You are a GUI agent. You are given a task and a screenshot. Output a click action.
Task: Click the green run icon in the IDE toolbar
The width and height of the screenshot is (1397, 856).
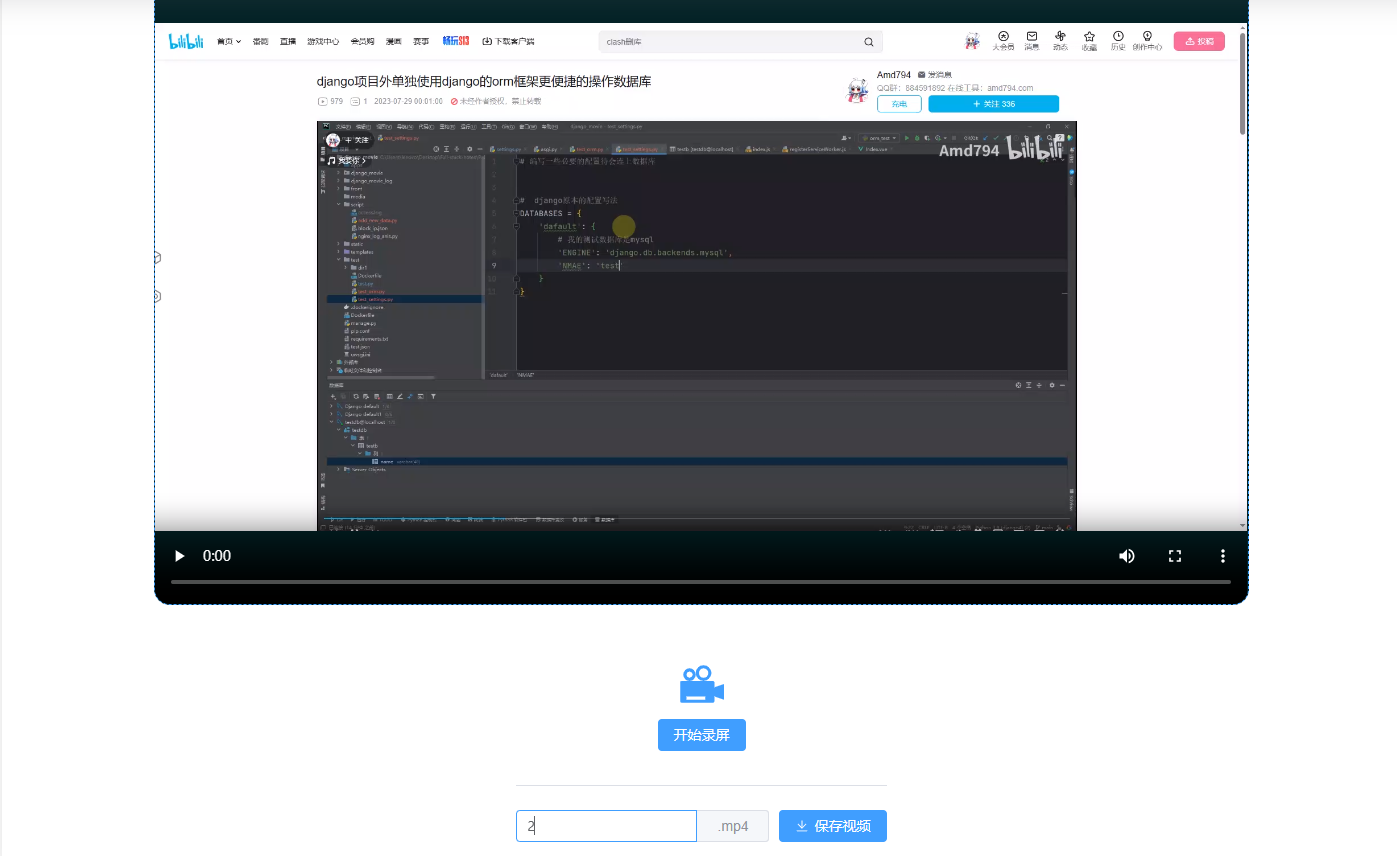click(907, 137)
